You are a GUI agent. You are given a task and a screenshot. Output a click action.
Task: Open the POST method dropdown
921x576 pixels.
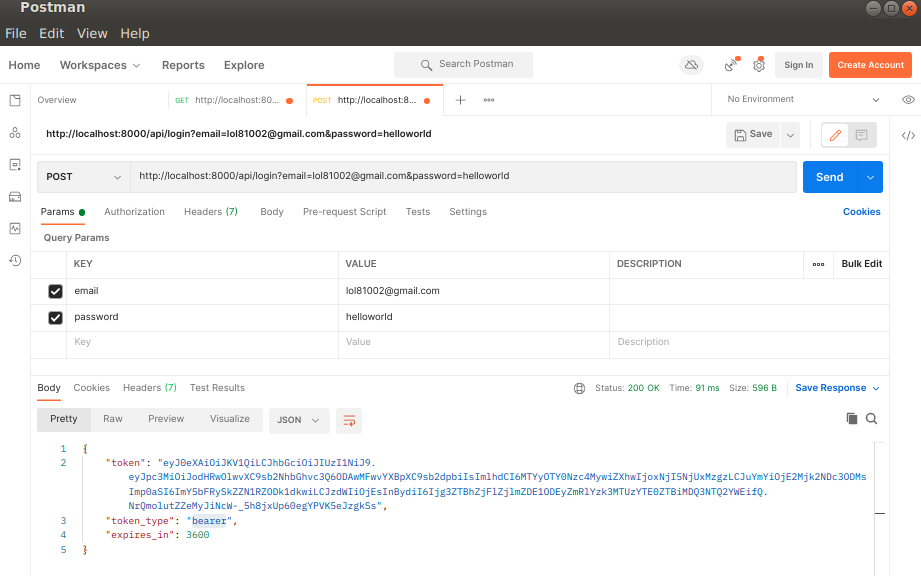tap(82, 176)
